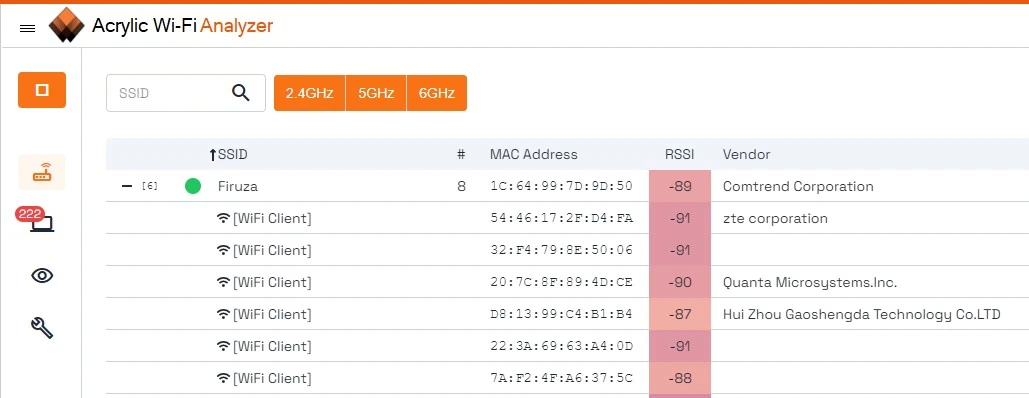1029x398 pixels.
Task: Collapse the Firuza network row
Action: pos(127,187)
